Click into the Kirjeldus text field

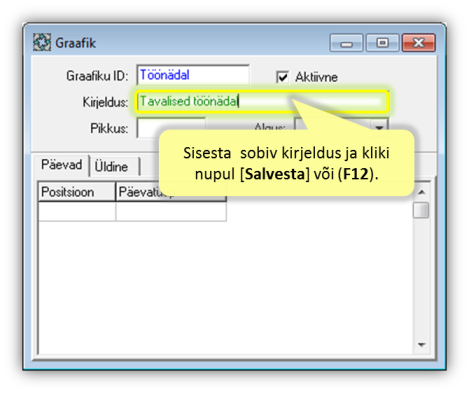tap(262, 101)
